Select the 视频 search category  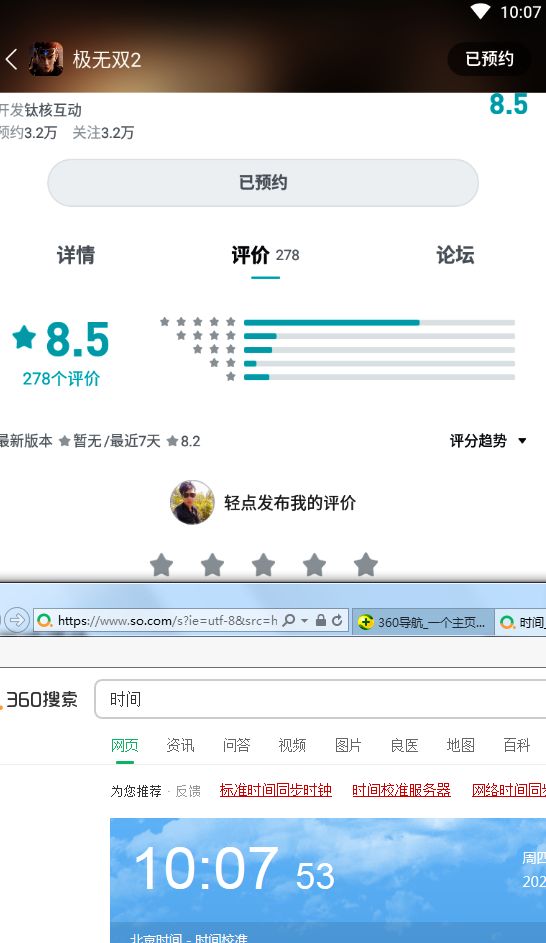coord(292,746)
